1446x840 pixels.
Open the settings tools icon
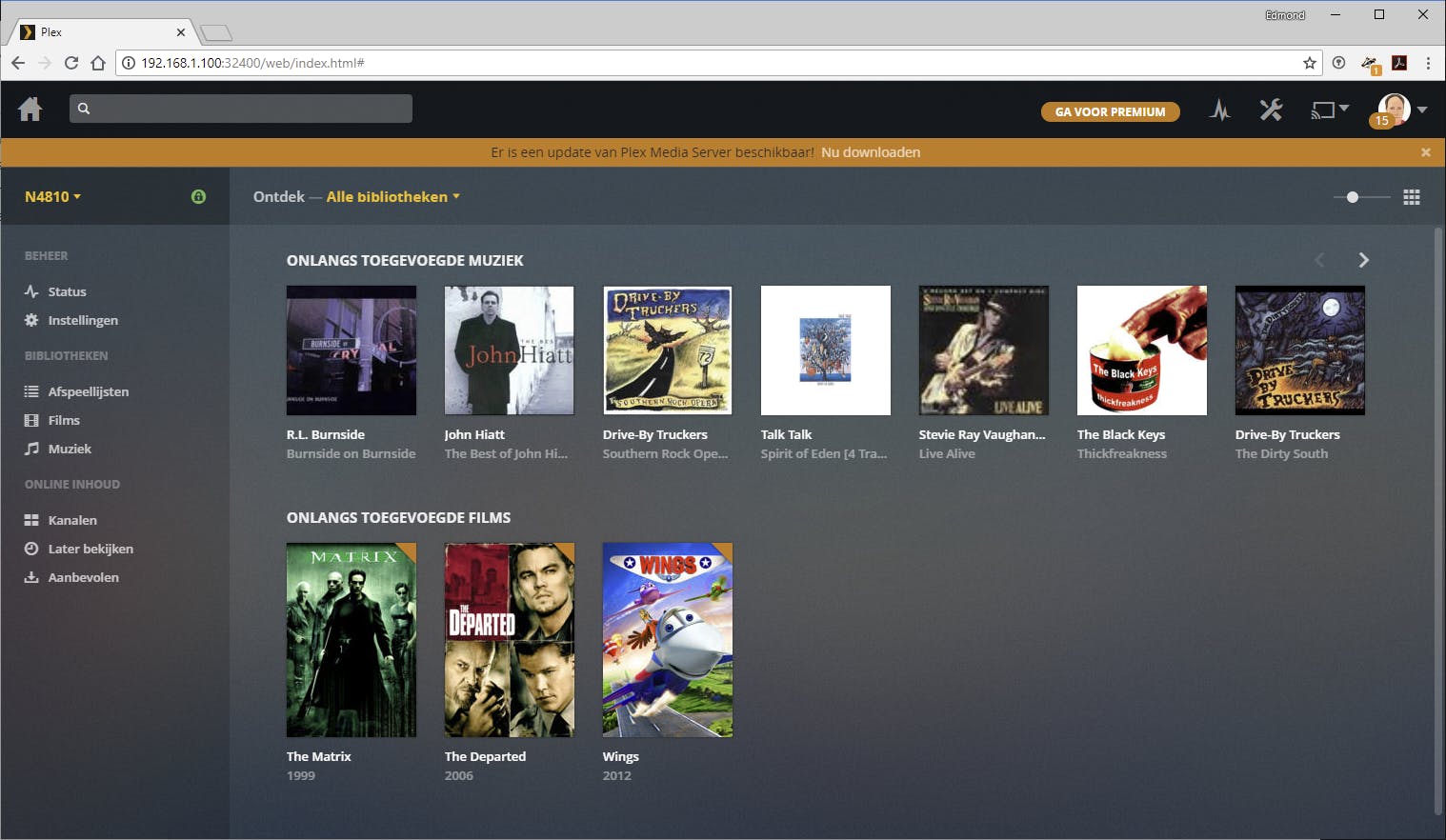pyautogui.click(x=1271, y=110)
